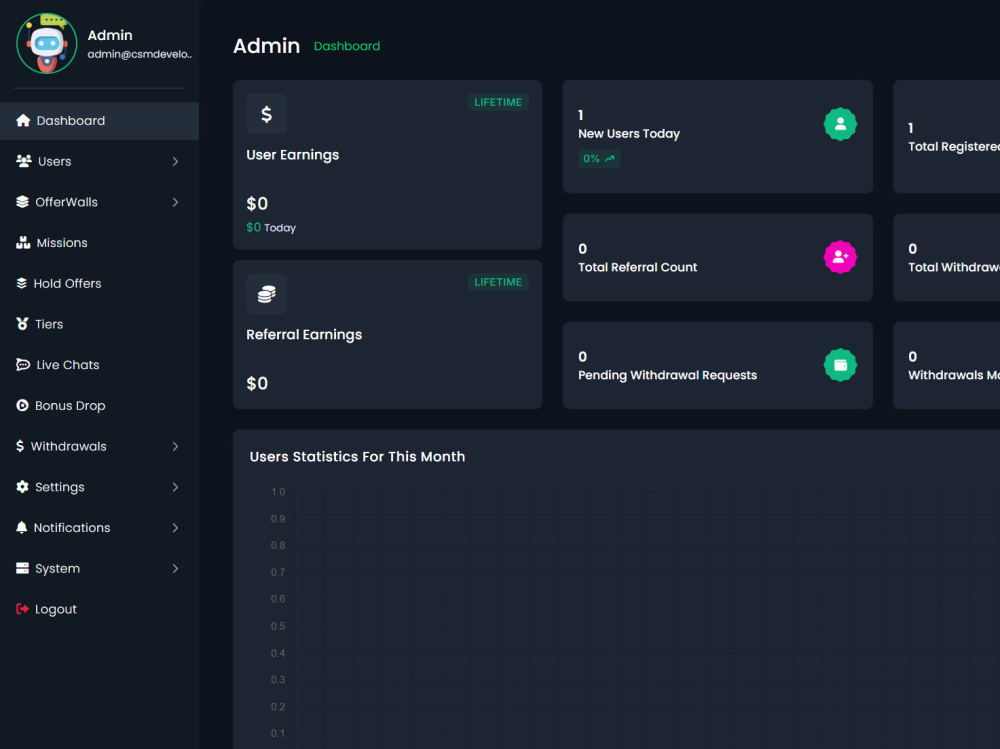The image size is (1000, 749).
Task: Click the green Dashboard breadcrumb link
Action: pyautogui.click(x=347, y=46)
